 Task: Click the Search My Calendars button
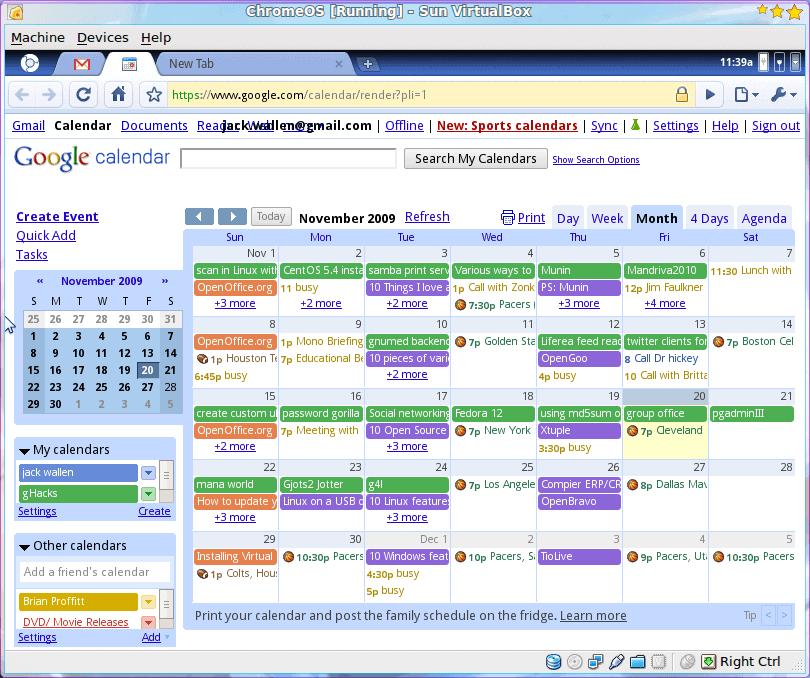pyautogui.click(x=475, y=158)
